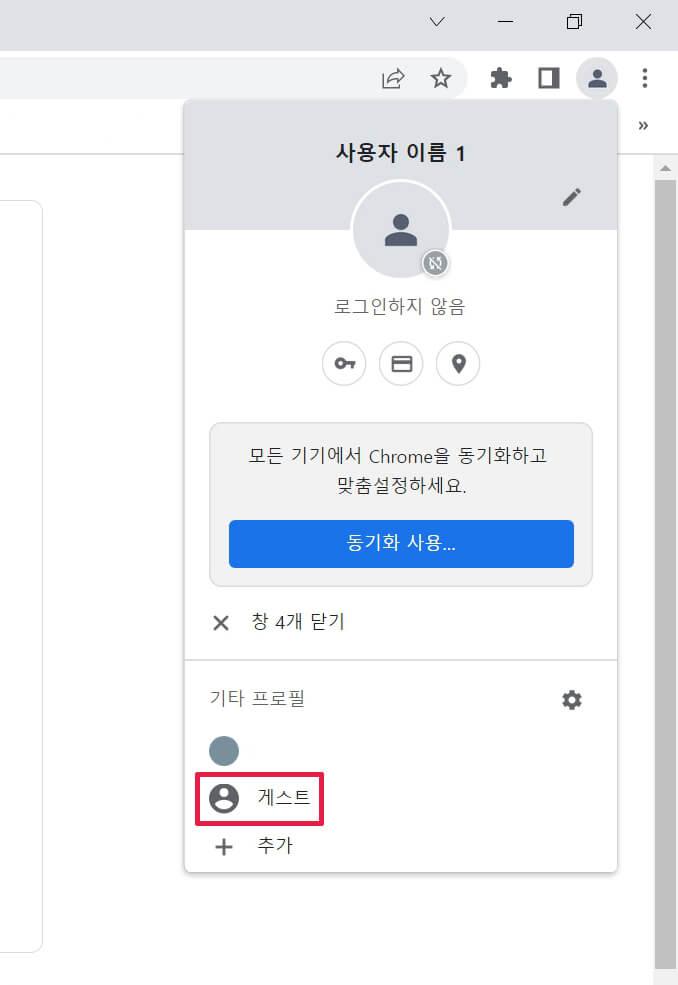Viewport: 678px width, 985px height.
Task: Open the addresses location pin icon
Action: tap(458, 363)
